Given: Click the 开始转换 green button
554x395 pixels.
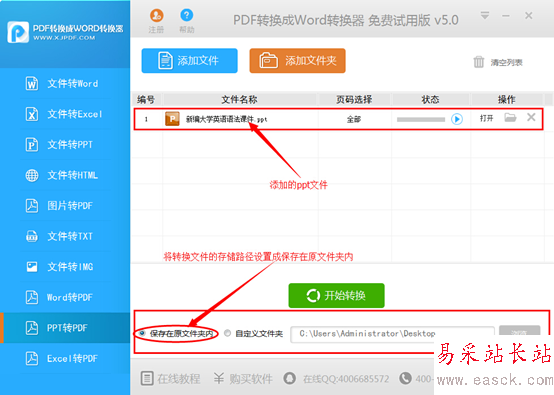Looking at the screenshot, I should tap(336, 295).
